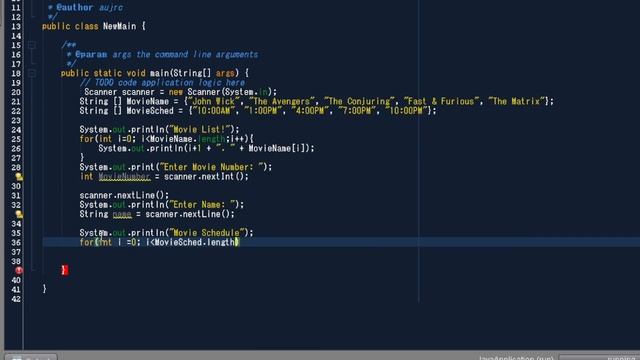Click the "John Wick" string literal
640x360 pixels.
pos(213,101)
